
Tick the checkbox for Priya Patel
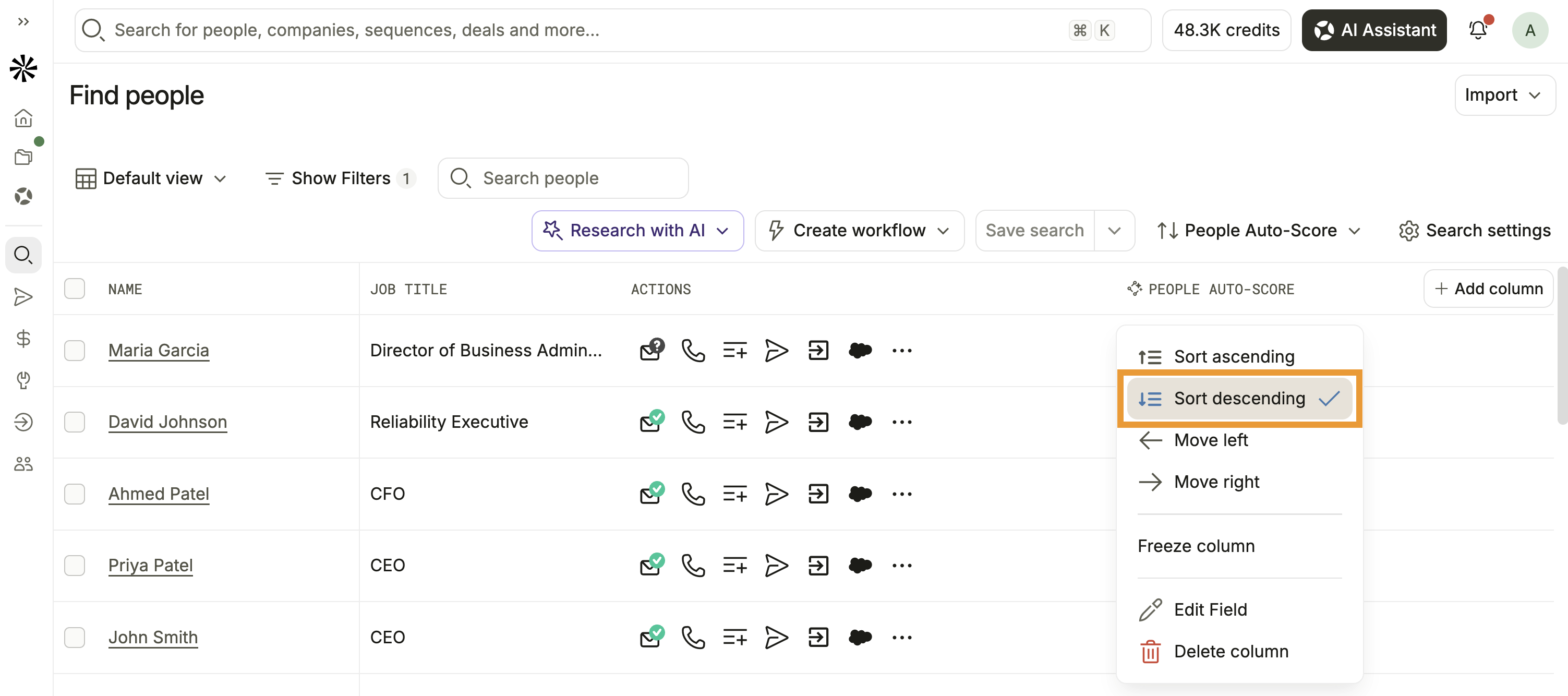74,565
